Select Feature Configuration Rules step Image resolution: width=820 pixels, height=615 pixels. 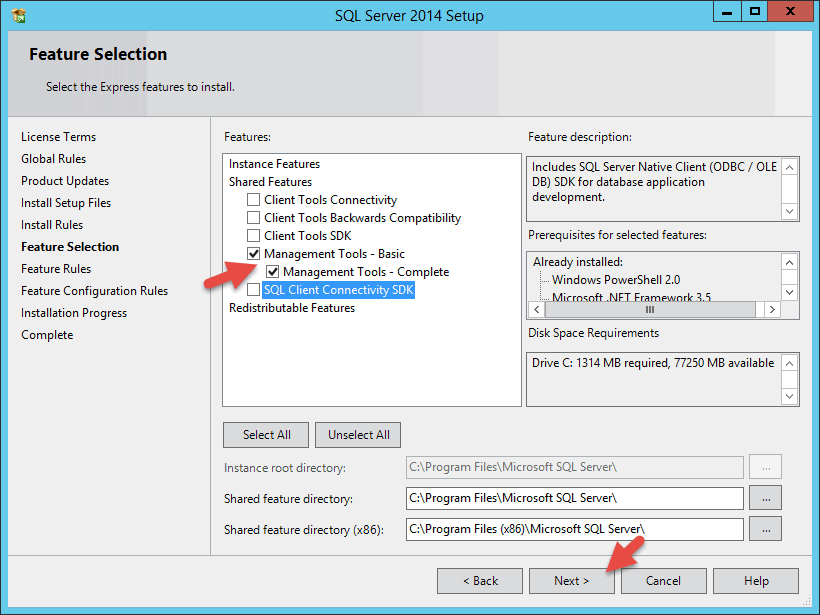[95, 290]
